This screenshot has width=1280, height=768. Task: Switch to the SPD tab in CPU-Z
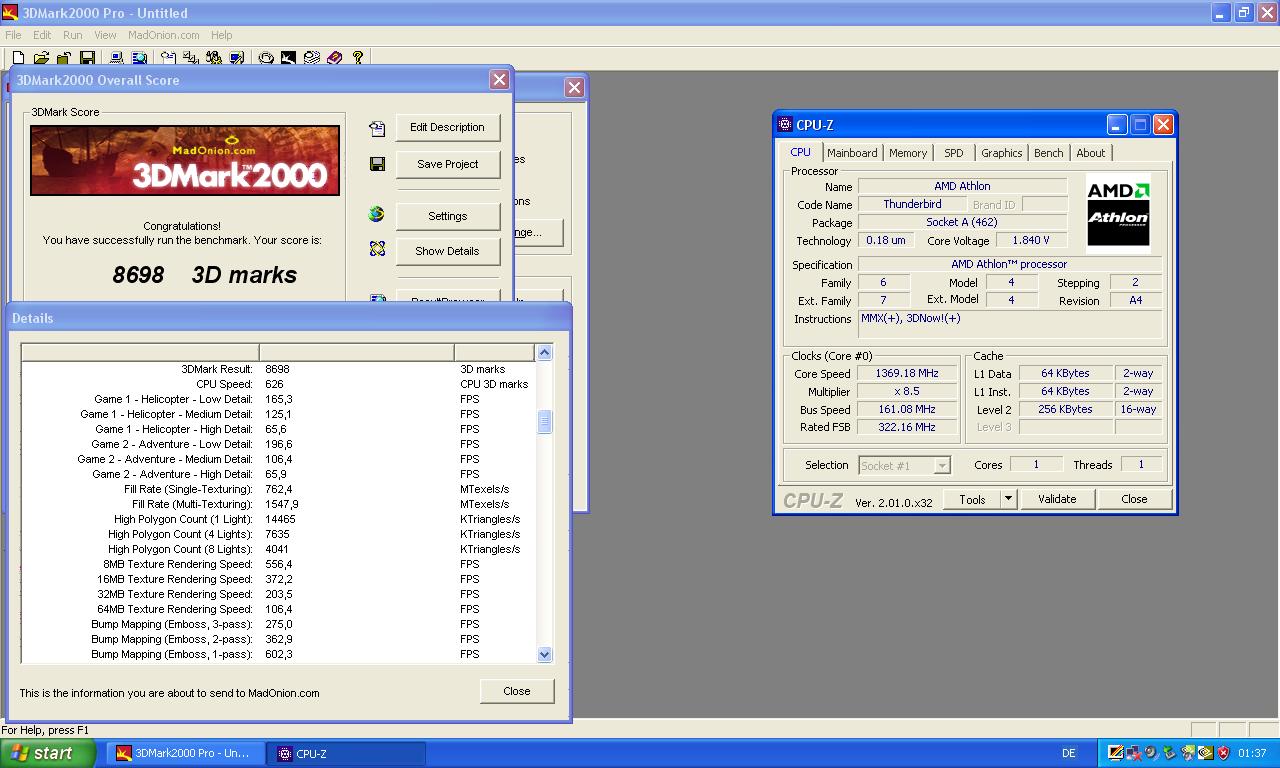coord(954,153)
